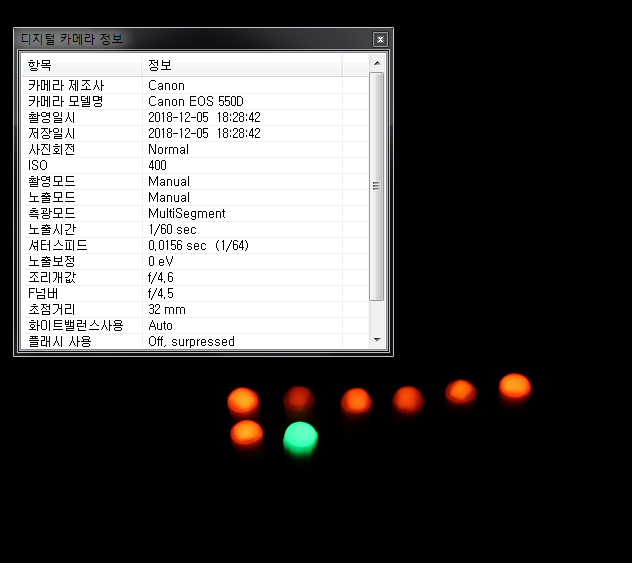Click the scrollbar up arrow
Image resolution: width=632 pixels, height=563 pixels.
[x=377, y=63]
